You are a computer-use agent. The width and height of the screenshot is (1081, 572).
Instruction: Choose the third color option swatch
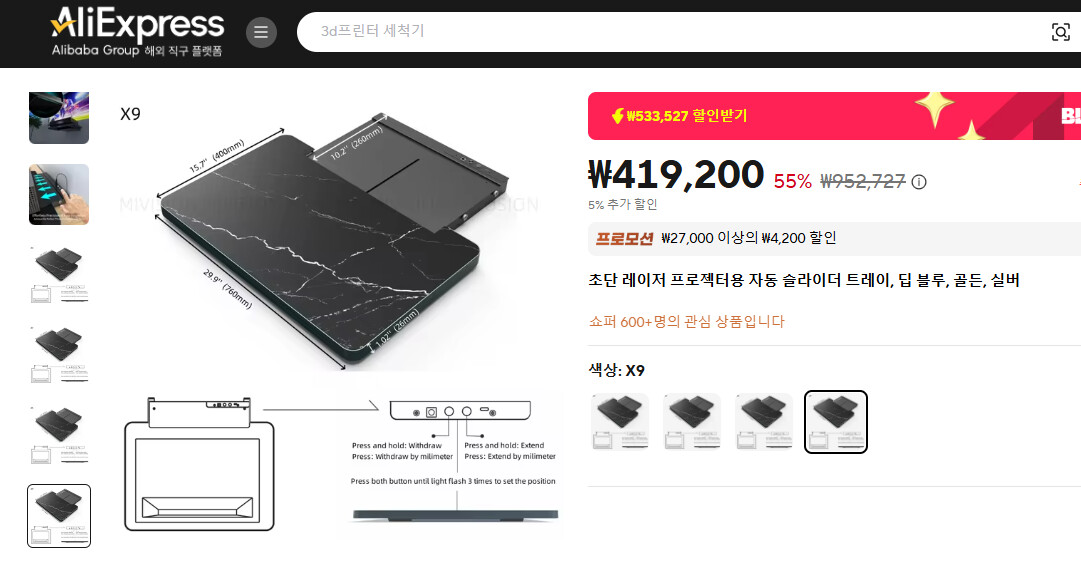click(764, 422)
